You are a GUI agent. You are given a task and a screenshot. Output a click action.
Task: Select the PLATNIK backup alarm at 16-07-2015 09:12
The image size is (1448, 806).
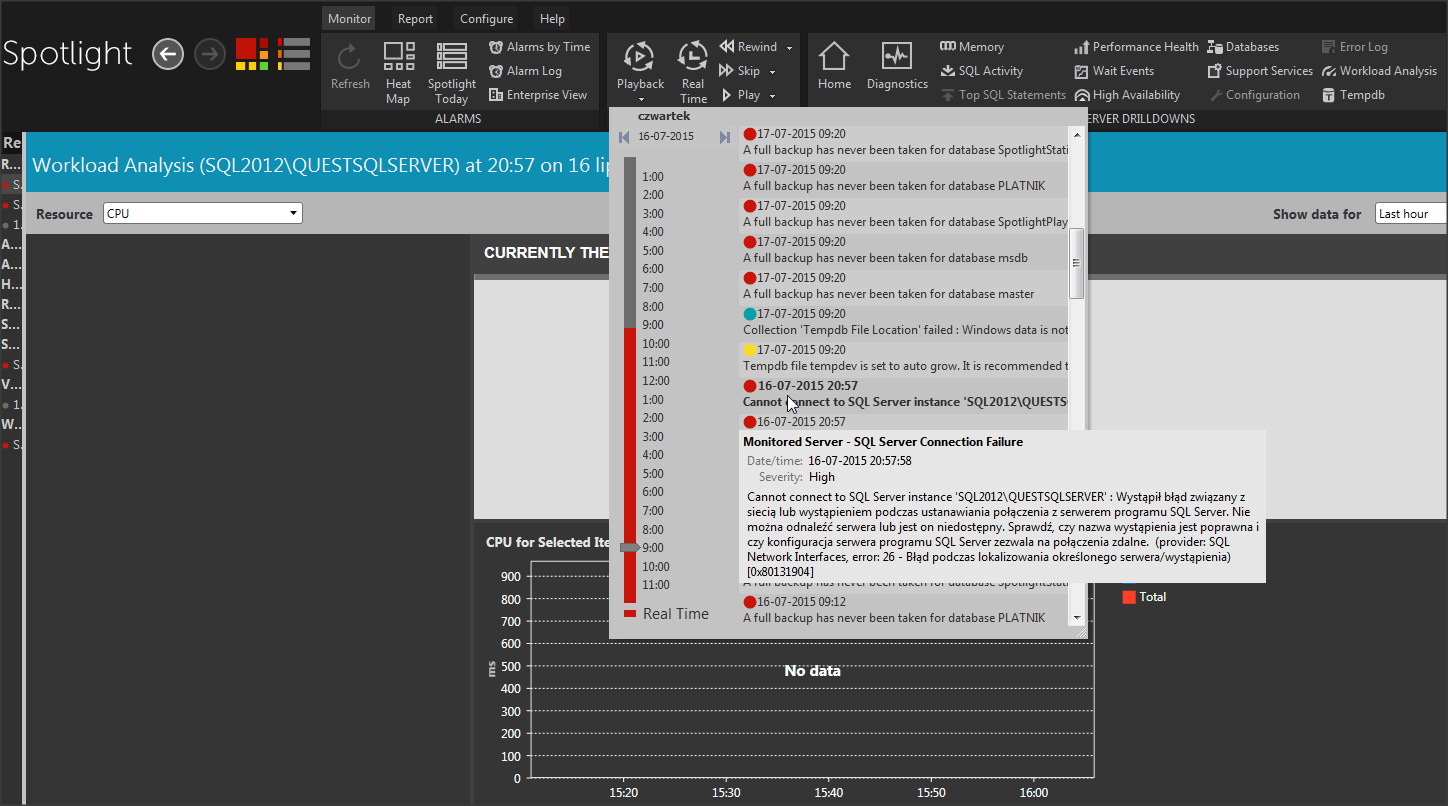906,610
